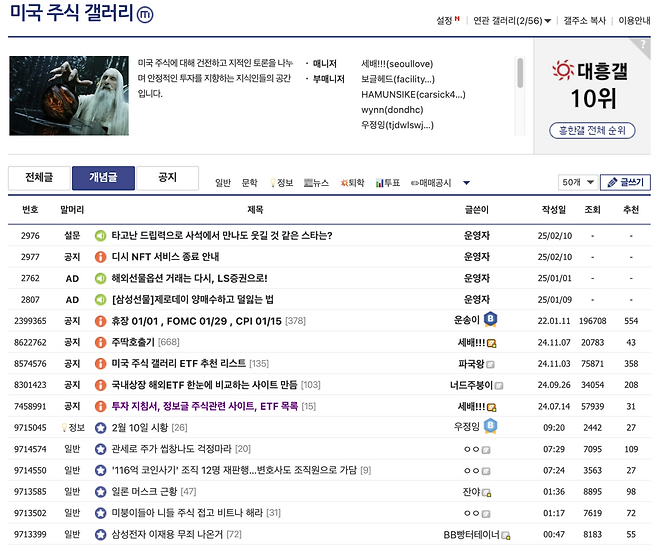Click the question mark help corner icon
The width and height of the screenshot is (658, 545).
tap(642, 44)
